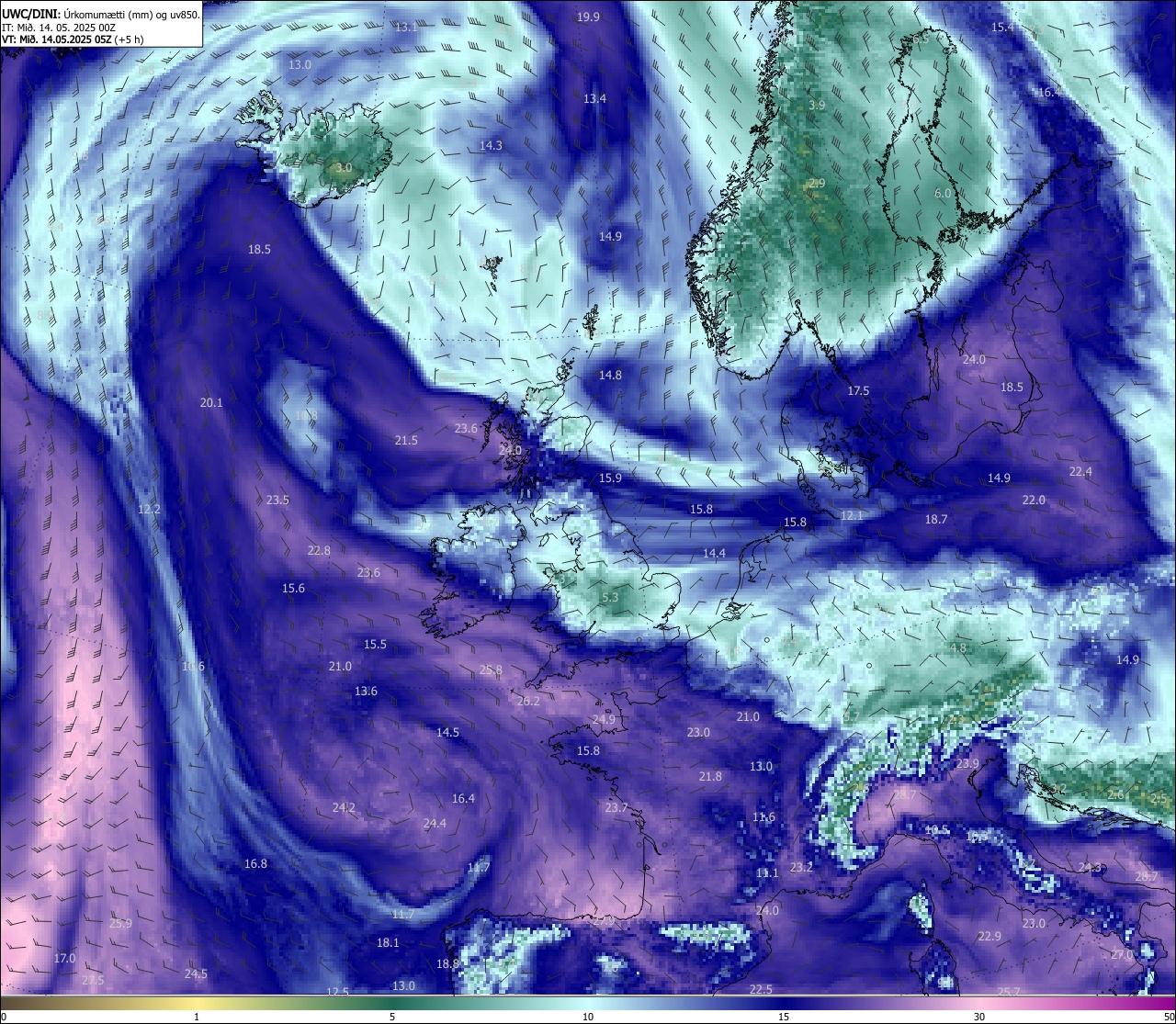Click the 14.4 value off the Dutch coast
Viewport: 1176px width, 1024px height.
click(x=714, y=554)
